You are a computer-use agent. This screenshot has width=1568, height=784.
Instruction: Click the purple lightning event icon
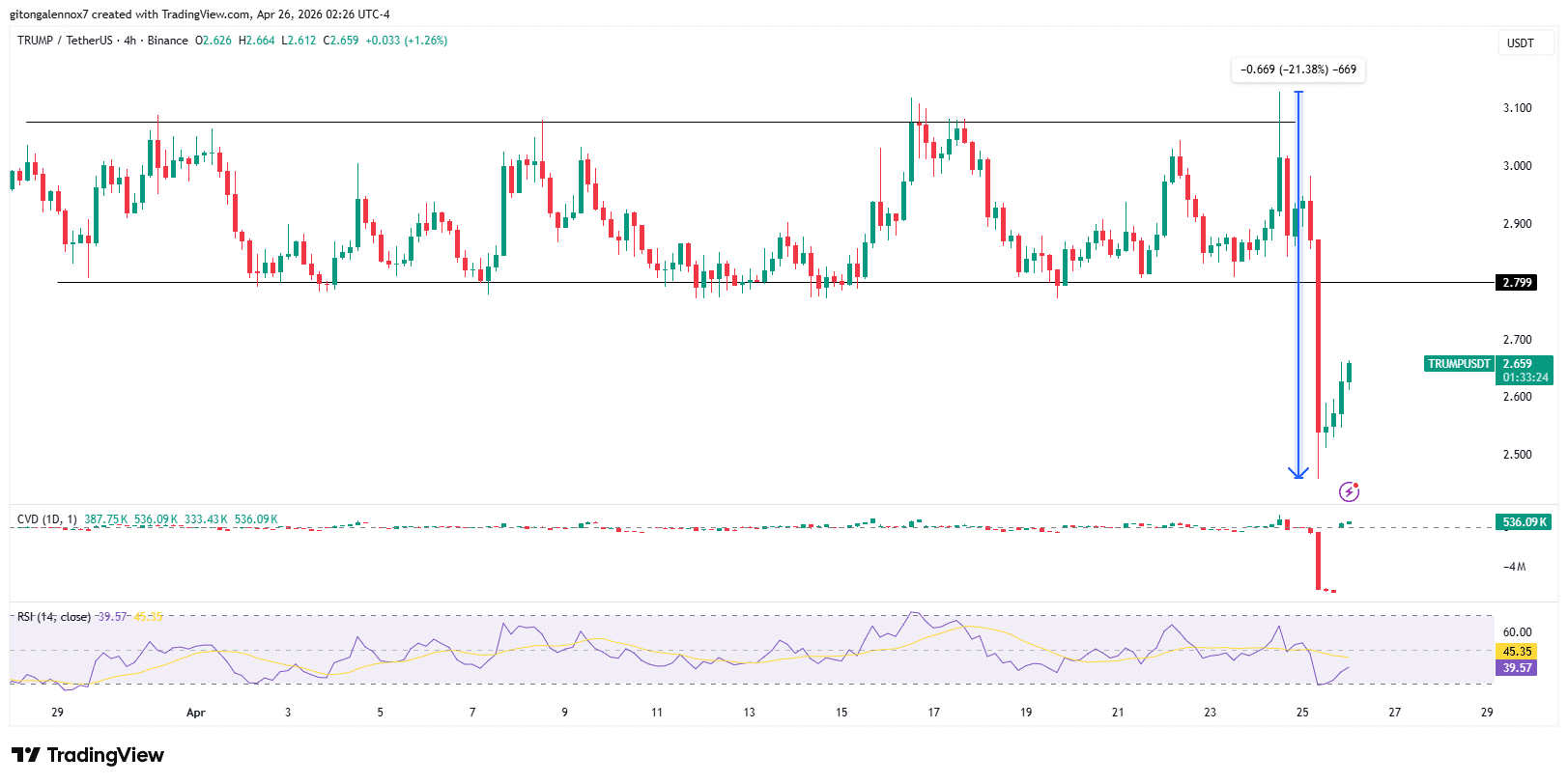click(1349, 492)
